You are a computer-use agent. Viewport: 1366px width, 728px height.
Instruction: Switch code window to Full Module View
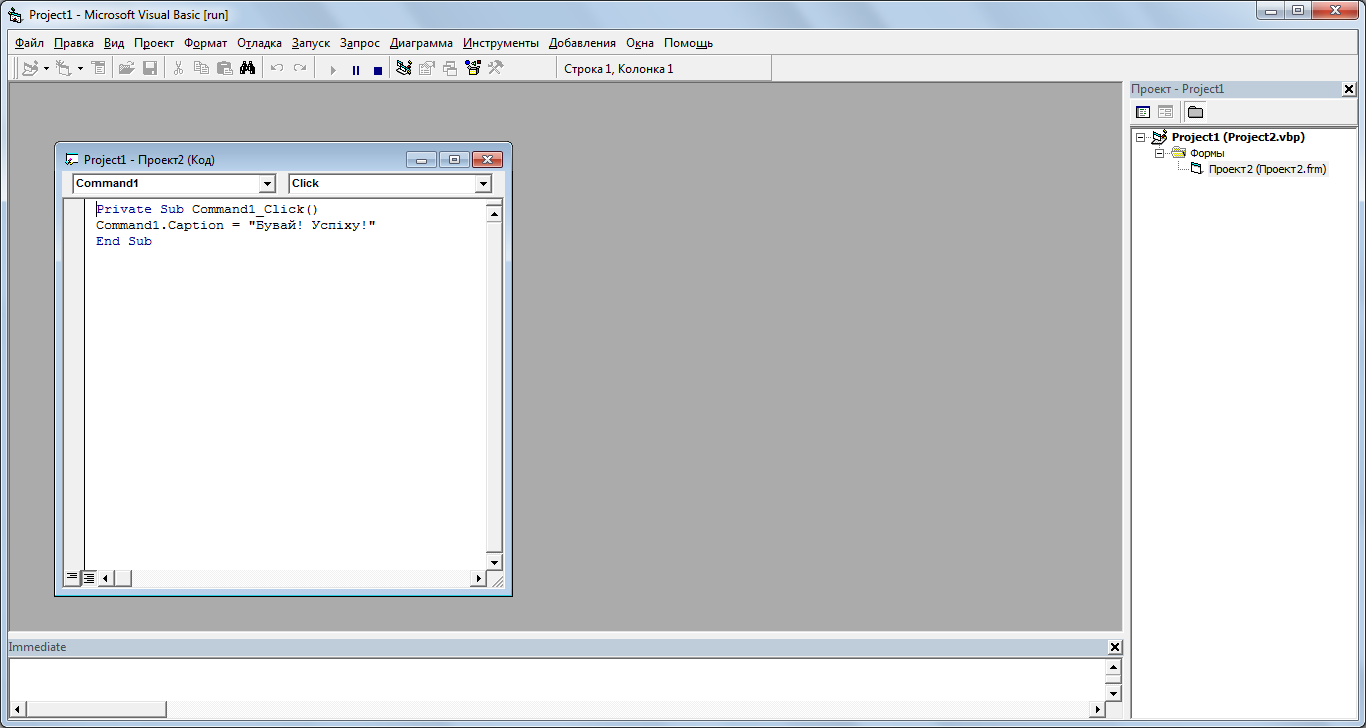(88, 578)
